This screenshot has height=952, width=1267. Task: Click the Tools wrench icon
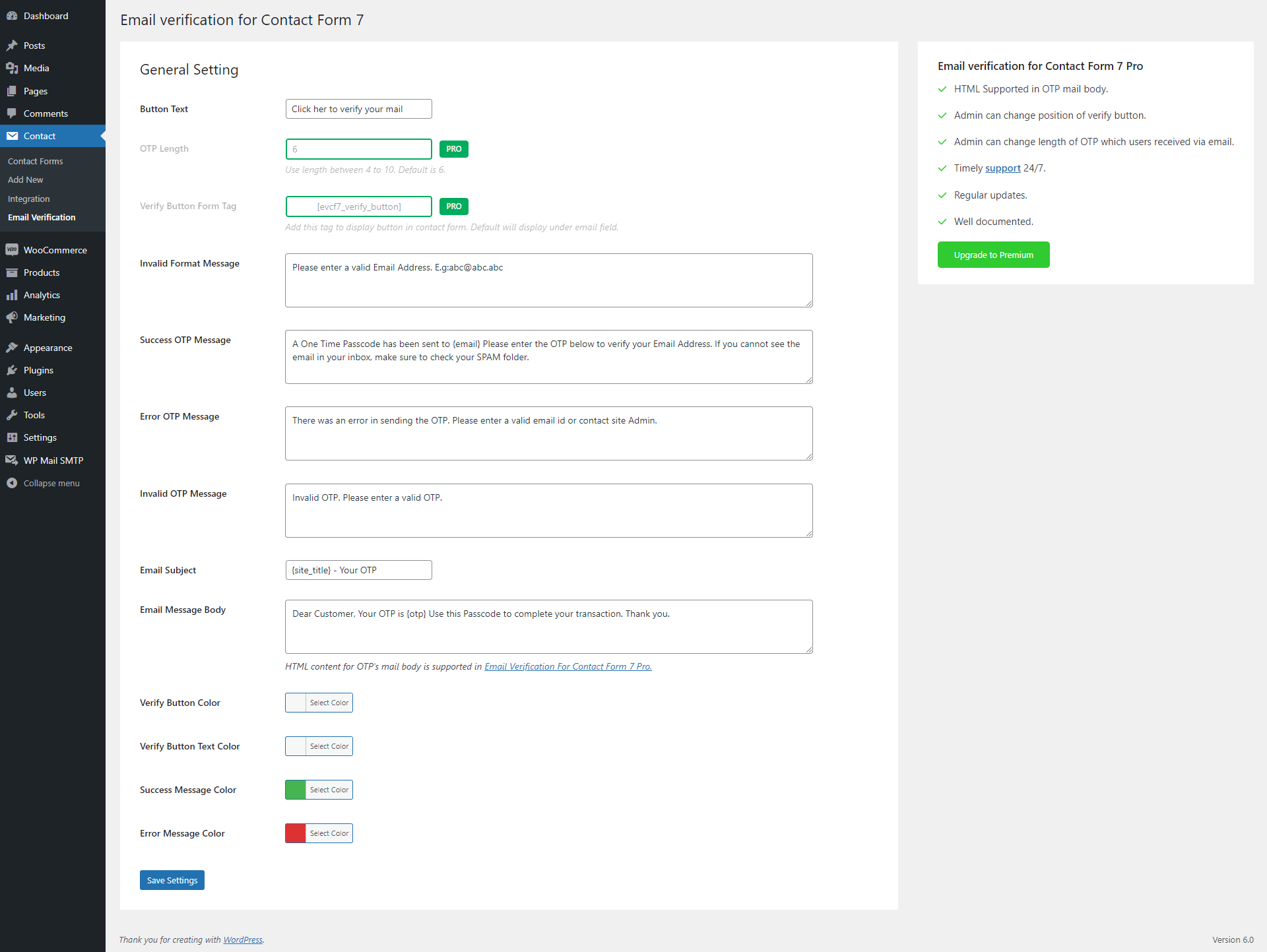[12, 415]
